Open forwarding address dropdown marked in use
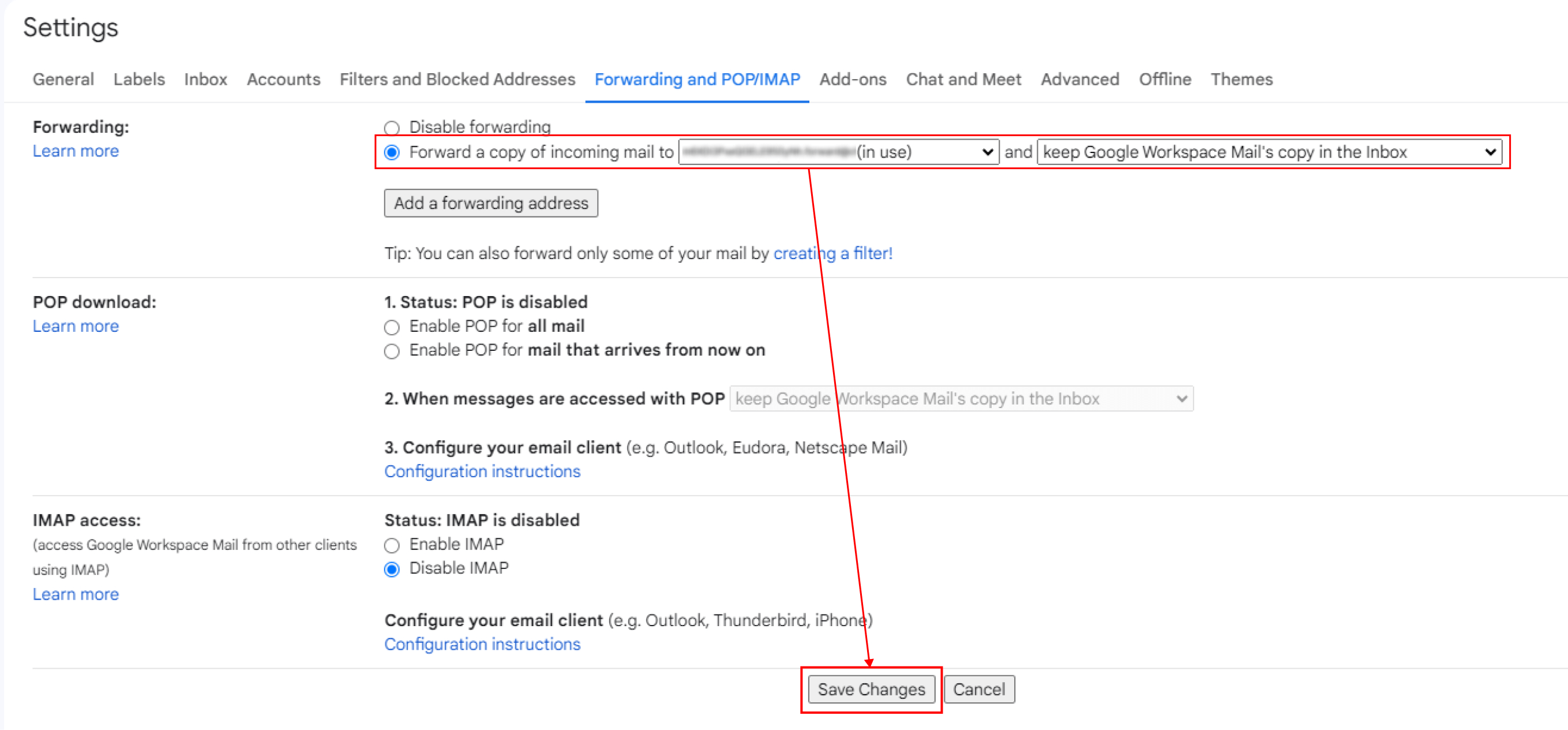Viewport: 1568px width, 730px height. point(838,152)
